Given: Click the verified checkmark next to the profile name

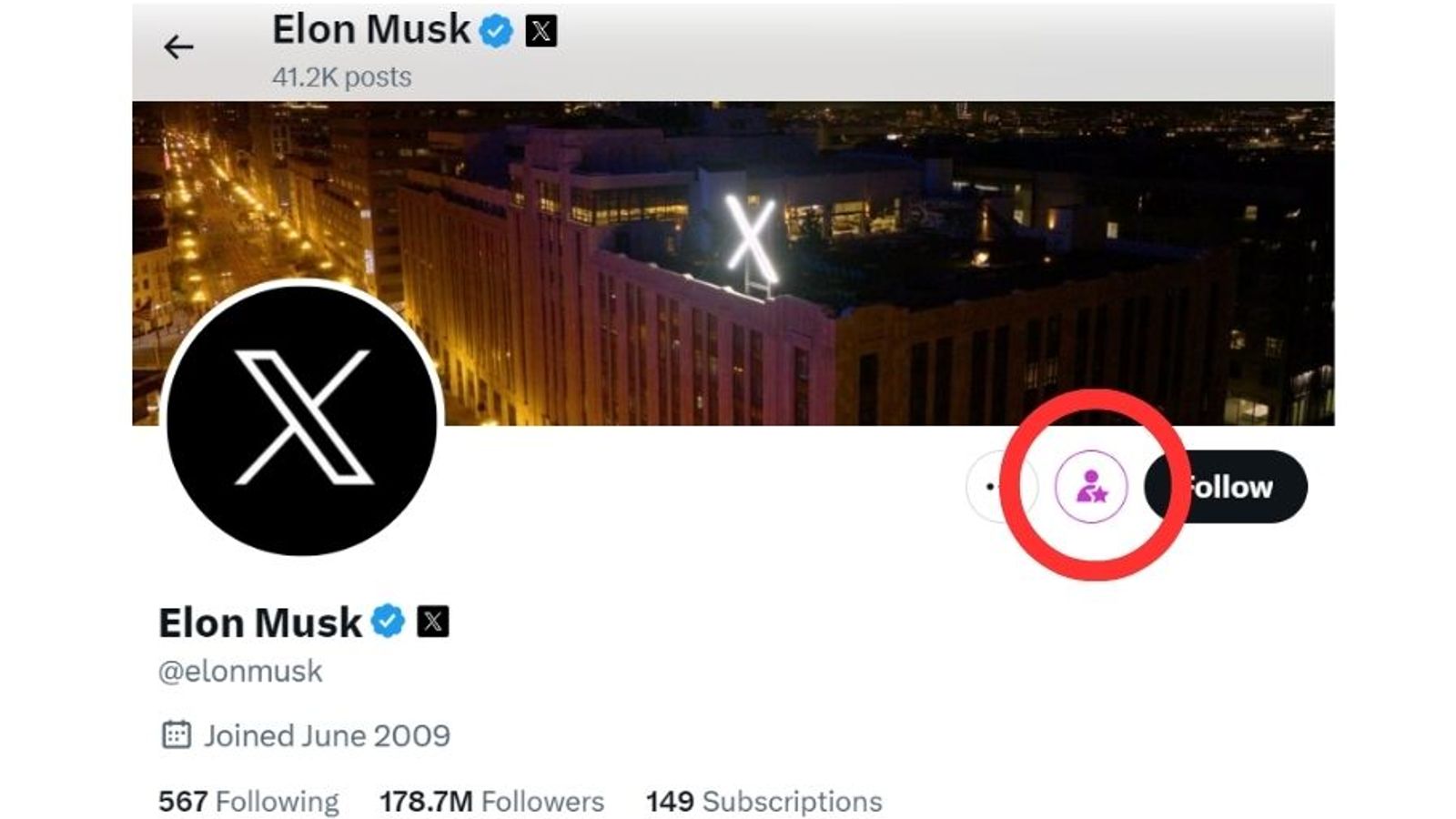Looking at the screenshot, I should [x=386, y=622].
